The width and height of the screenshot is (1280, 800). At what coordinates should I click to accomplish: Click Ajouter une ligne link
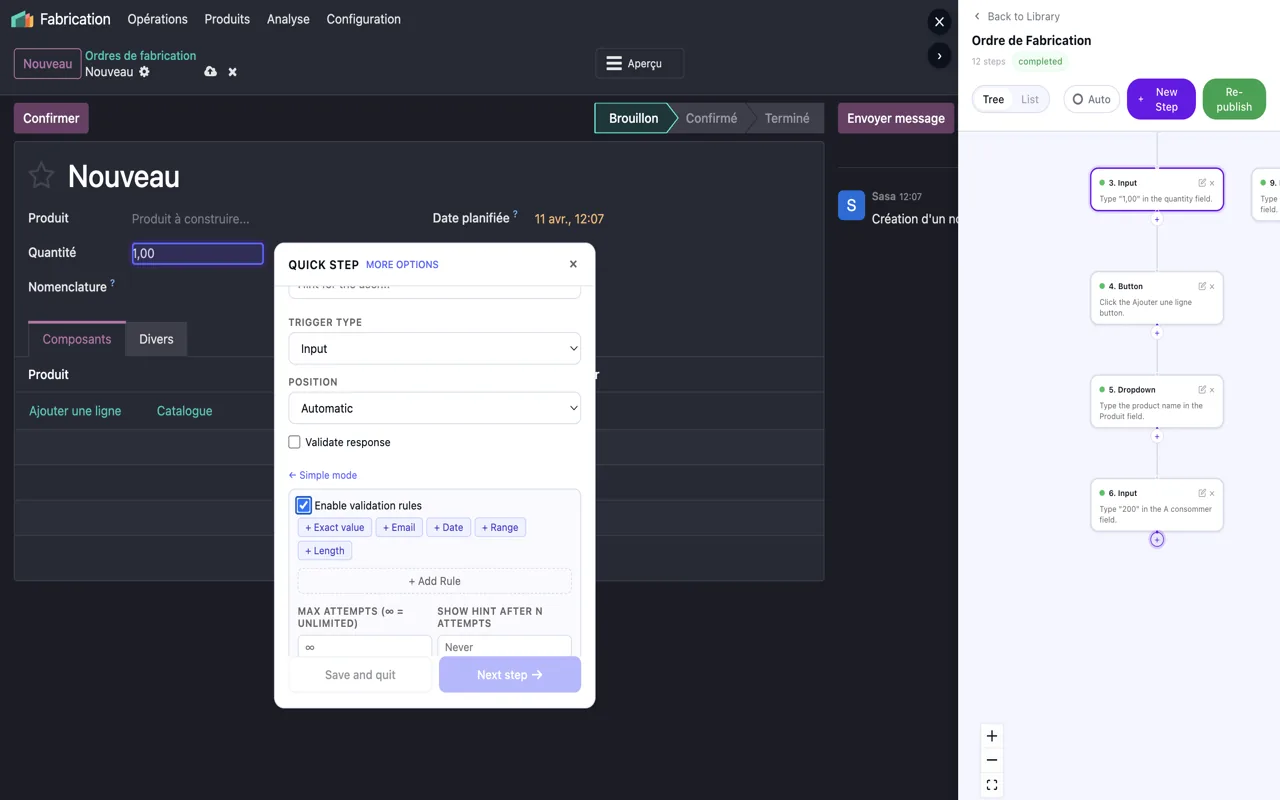pos(75,411)
